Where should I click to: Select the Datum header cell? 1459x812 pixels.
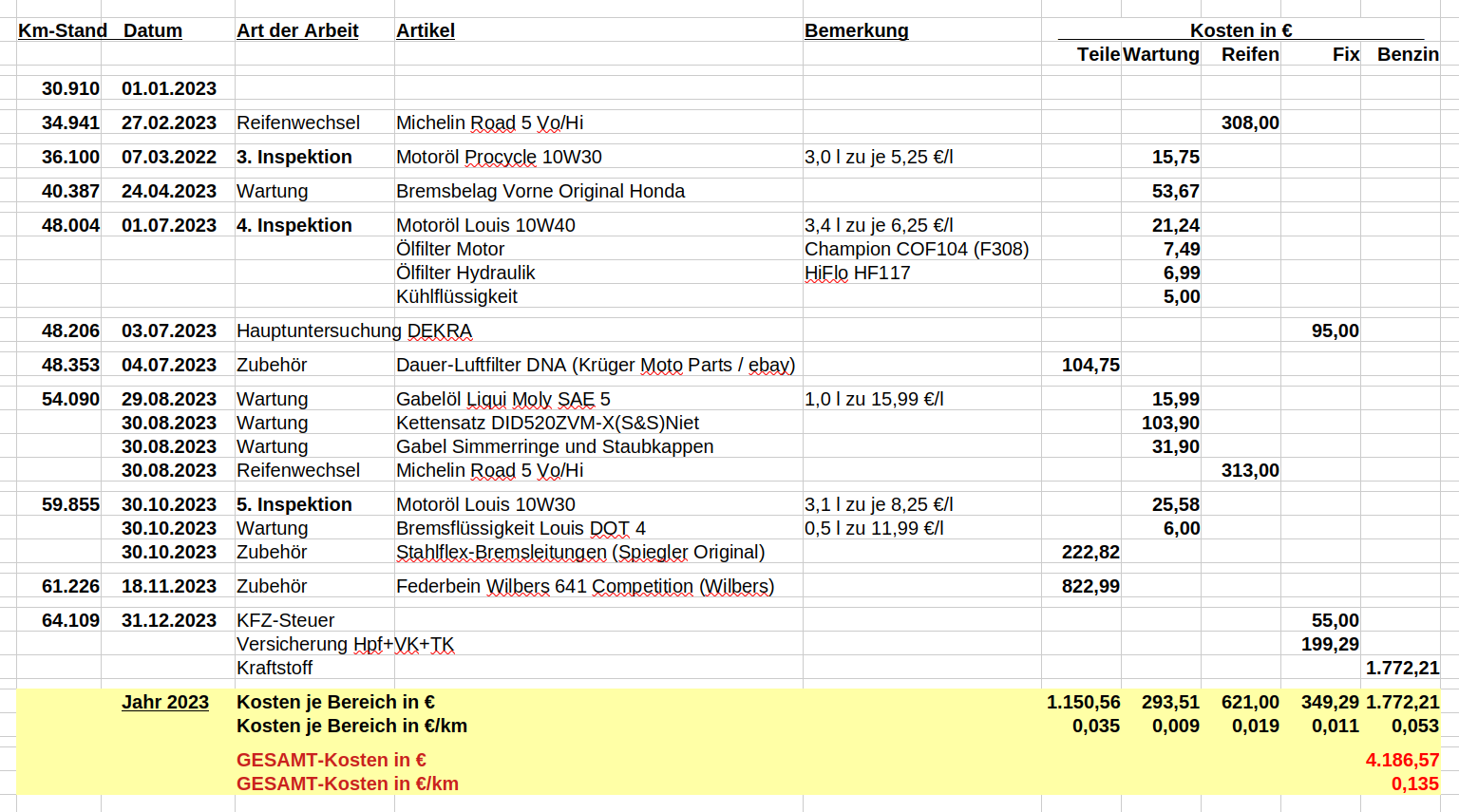click(x=153, y=30)
